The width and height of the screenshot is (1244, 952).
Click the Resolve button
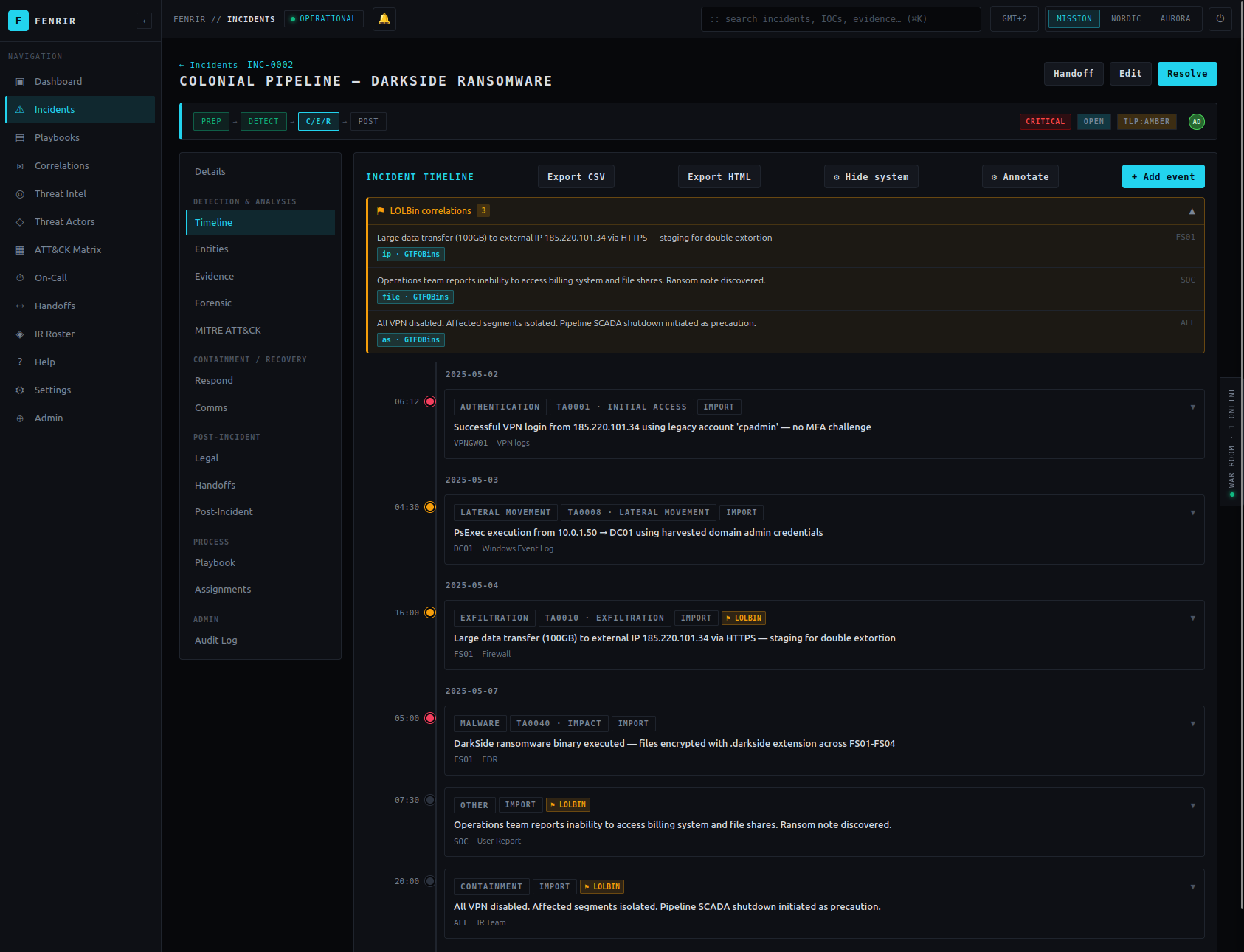[1187, 74]
